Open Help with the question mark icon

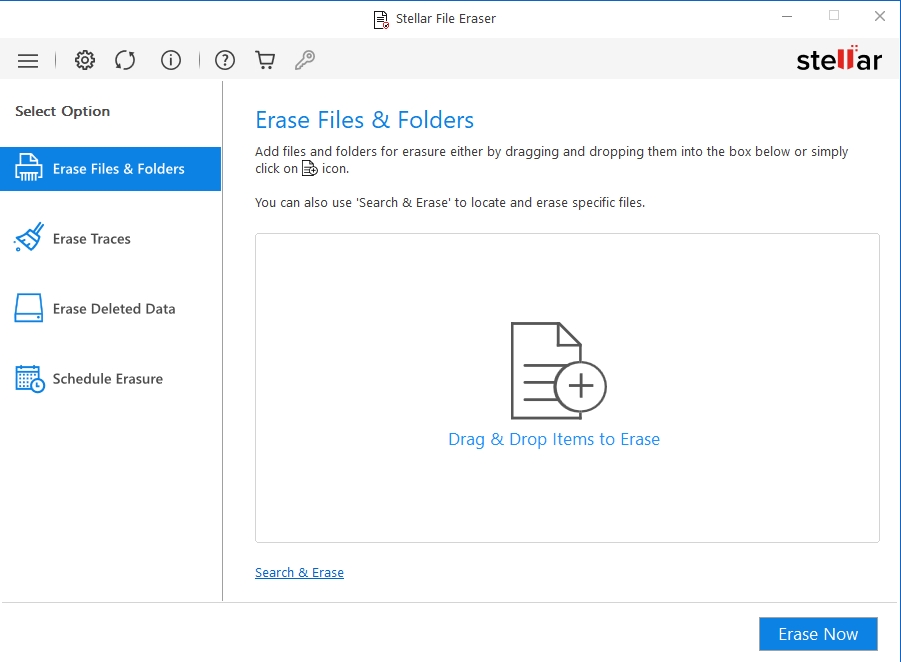click(x=225, y=61)
